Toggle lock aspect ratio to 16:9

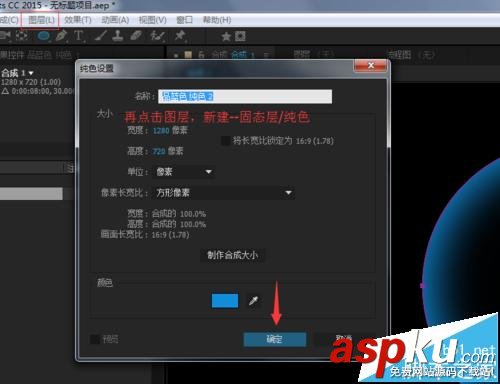[x=226, y=141]
